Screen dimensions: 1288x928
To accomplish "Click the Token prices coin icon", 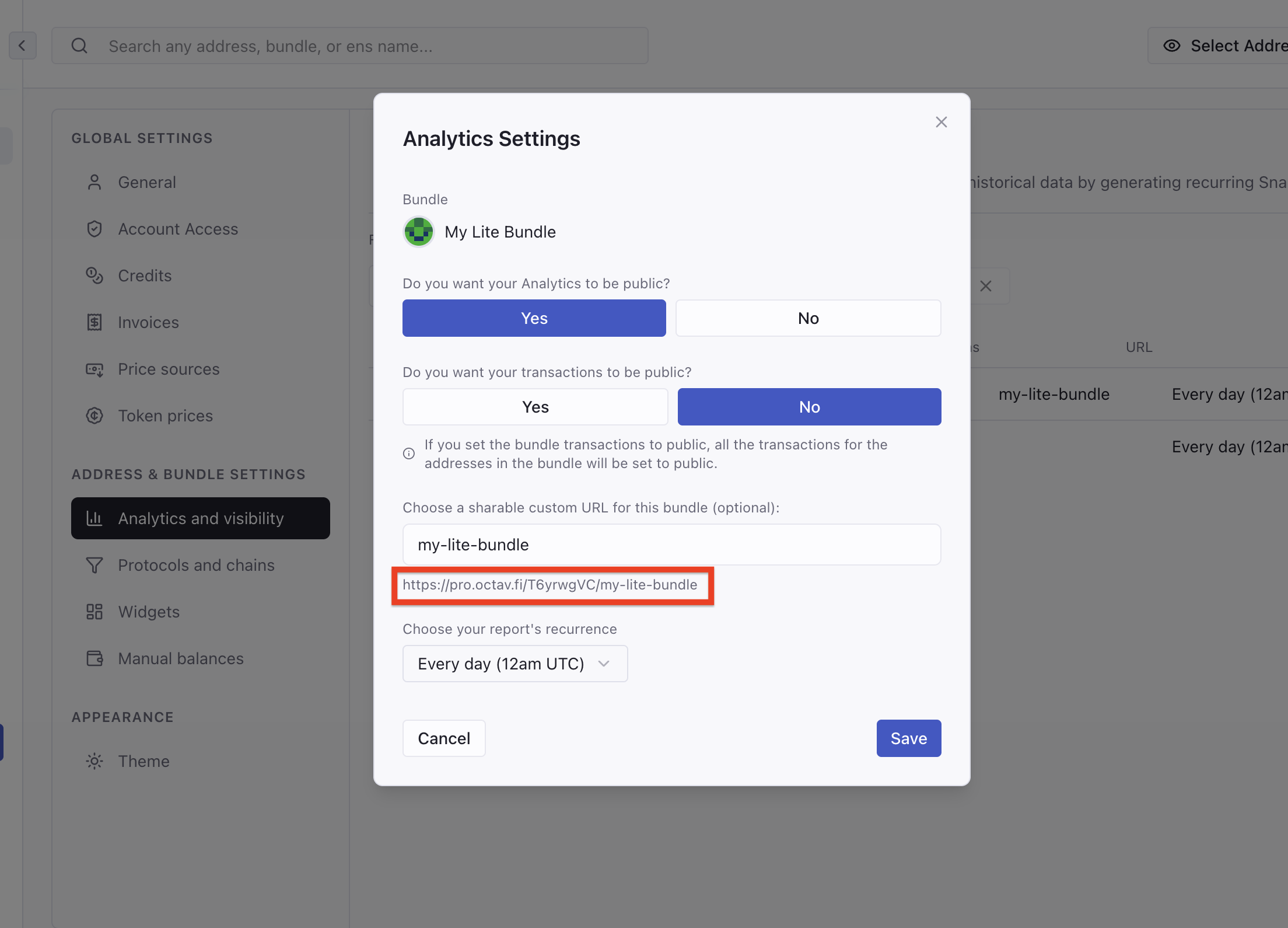I will point(94,416).
